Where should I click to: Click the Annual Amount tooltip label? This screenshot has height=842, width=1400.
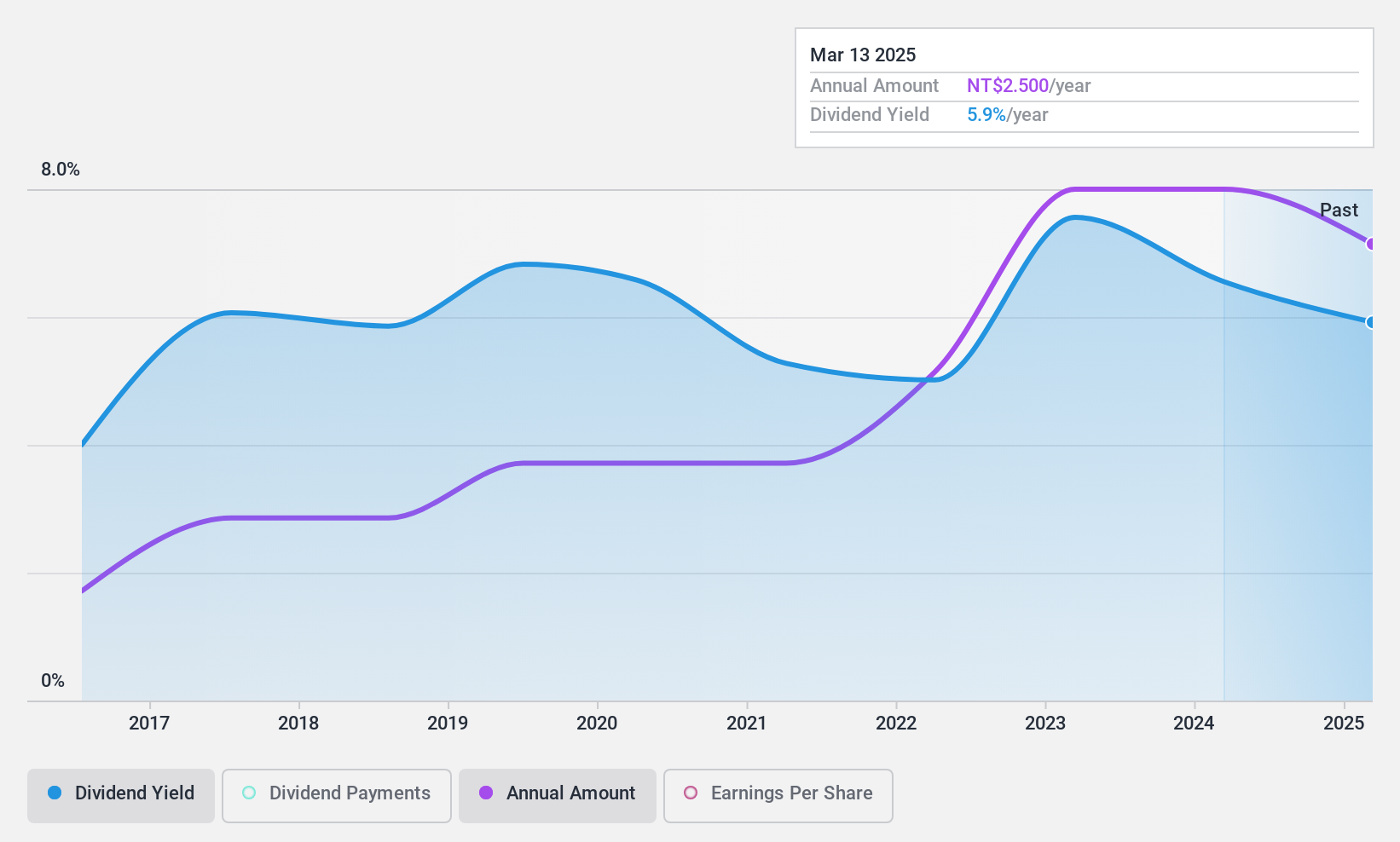[874, 86]
